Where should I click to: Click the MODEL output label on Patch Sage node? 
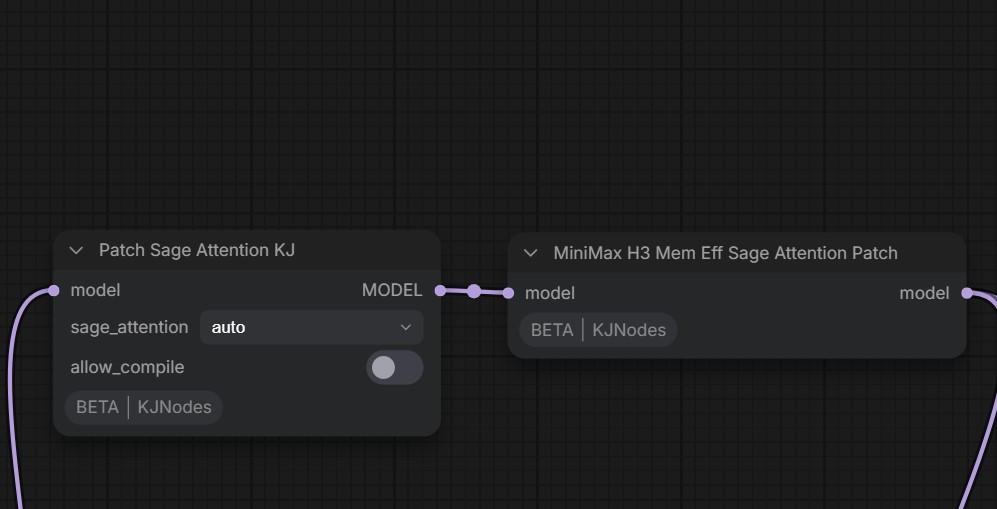pos(392,290)
